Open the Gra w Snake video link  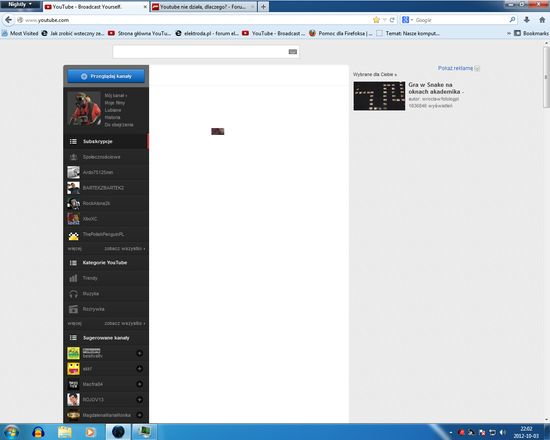[436, 88]
